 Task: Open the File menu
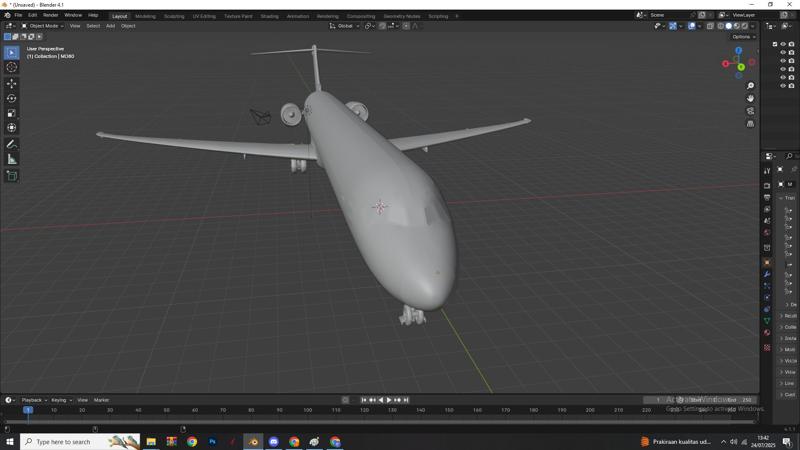18,15
